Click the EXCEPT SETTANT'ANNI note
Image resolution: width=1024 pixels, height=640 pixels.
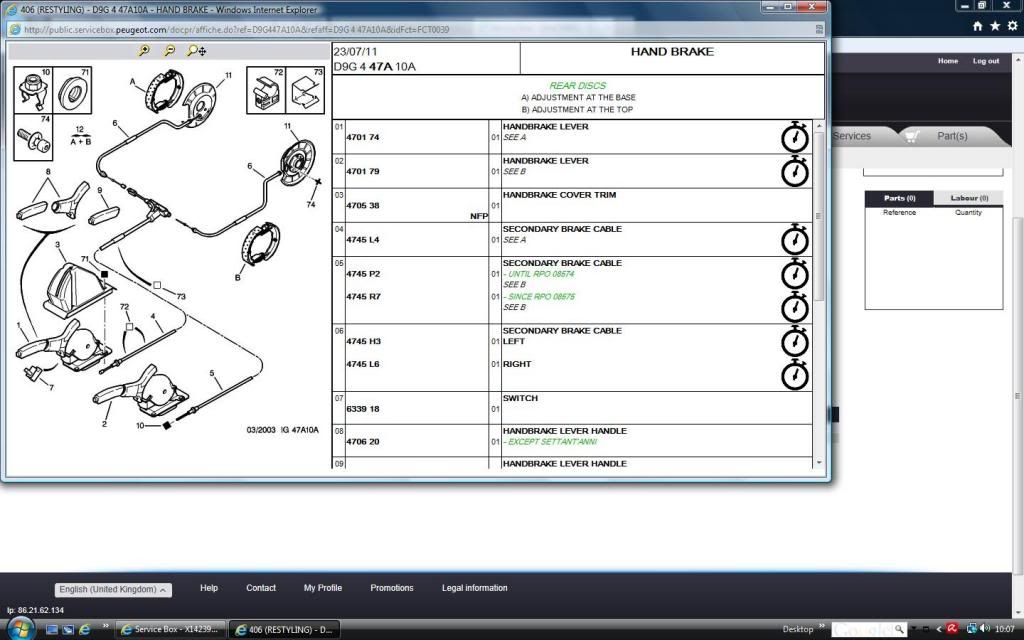coord(552,442)
